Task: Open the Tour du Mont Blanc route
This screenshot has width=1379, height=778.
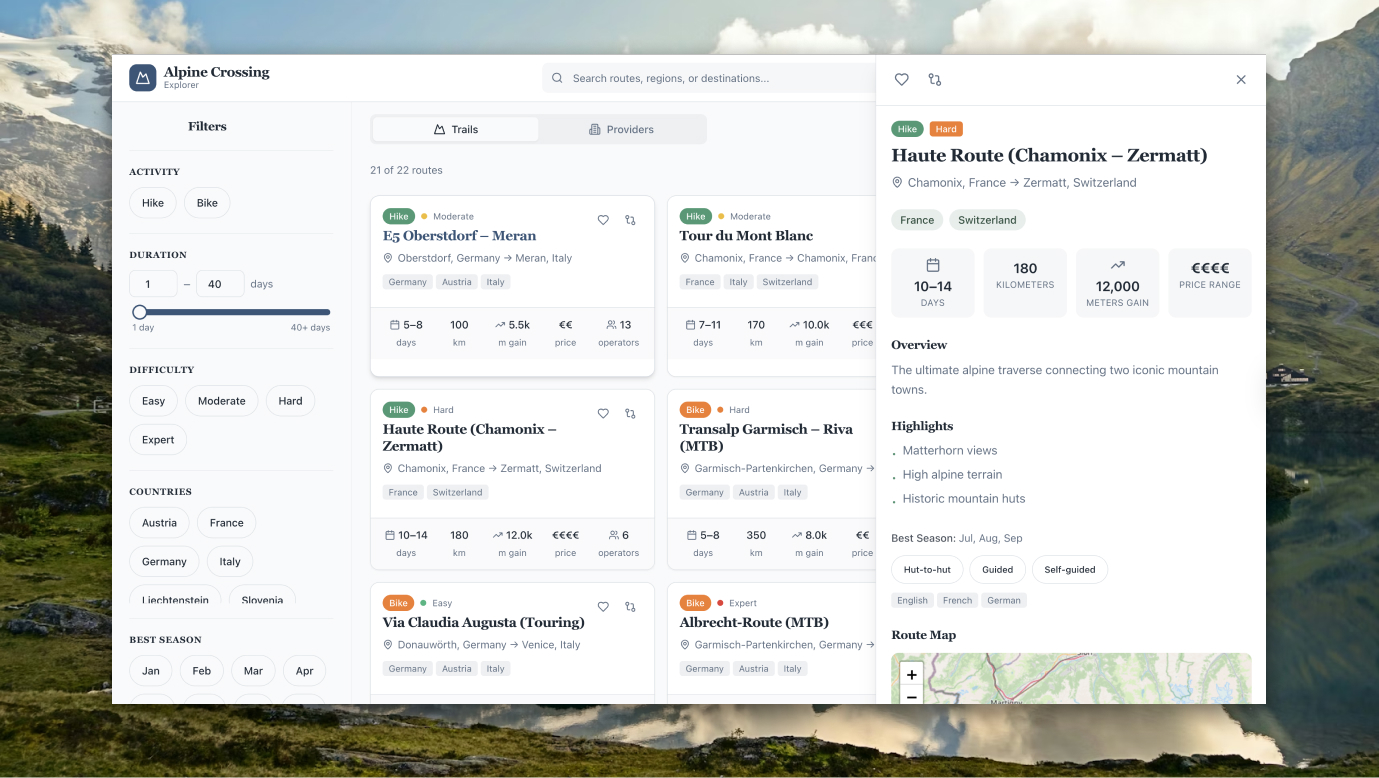Action: 746,236
